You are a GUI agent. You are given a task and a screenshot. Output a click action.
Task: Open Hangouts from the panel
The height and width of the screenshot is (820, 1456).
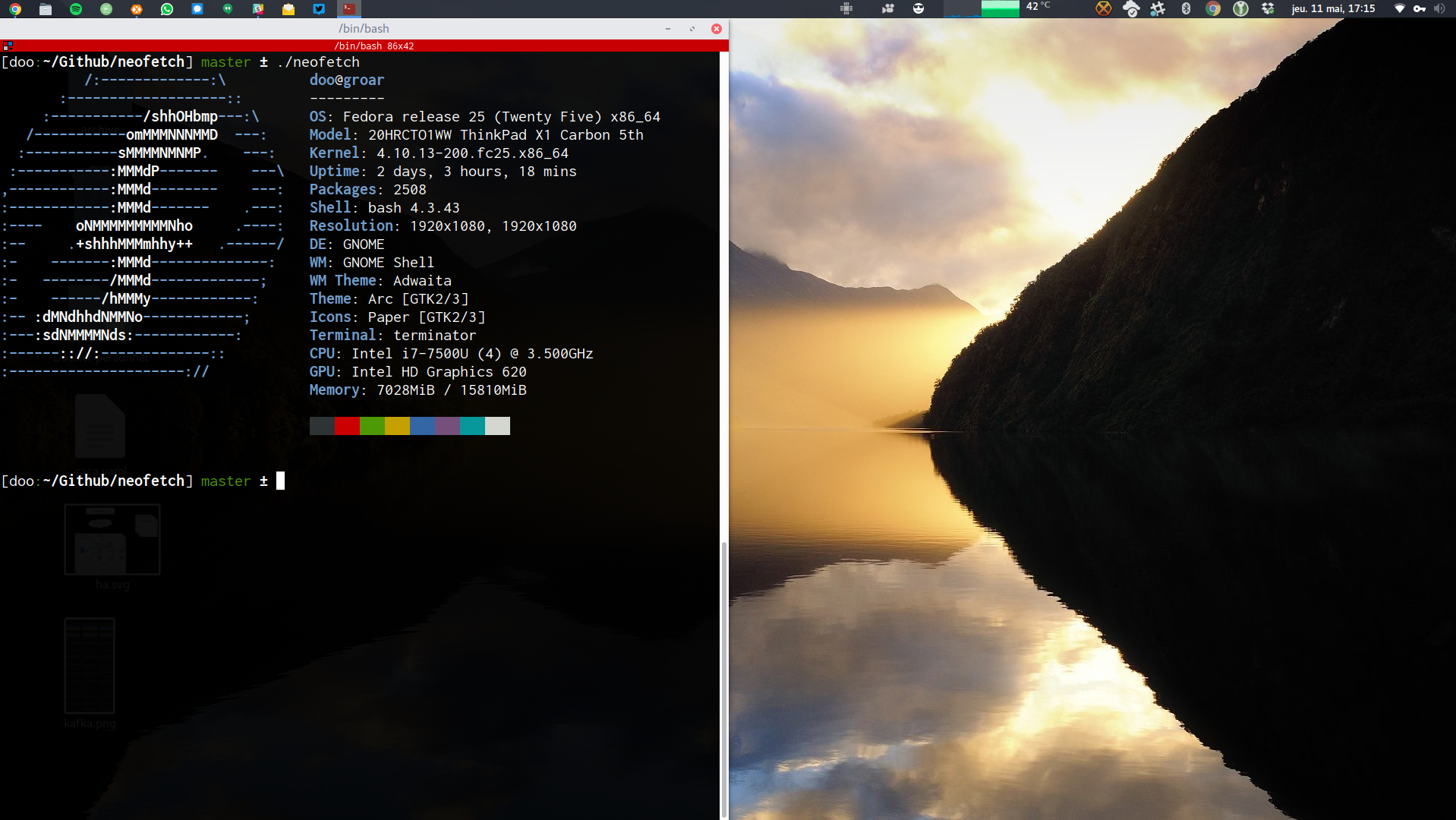click(x=228, y=9)
